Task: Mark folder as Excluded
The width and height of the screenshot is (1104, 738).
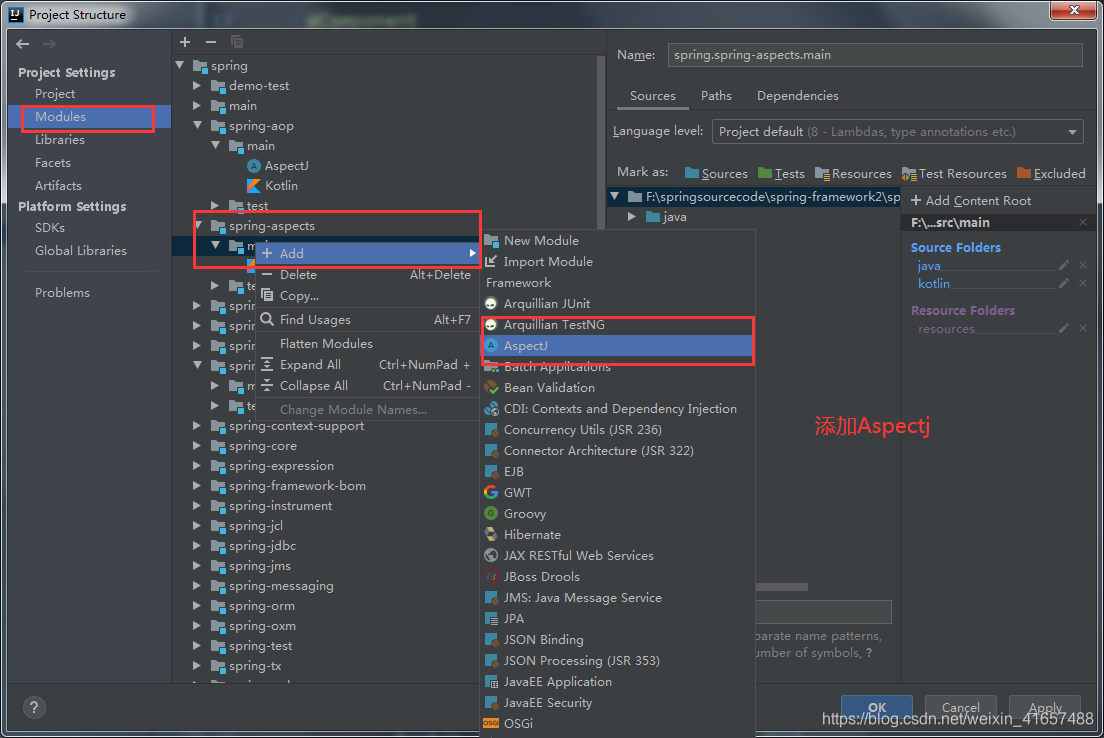Action: (1051, 173)
